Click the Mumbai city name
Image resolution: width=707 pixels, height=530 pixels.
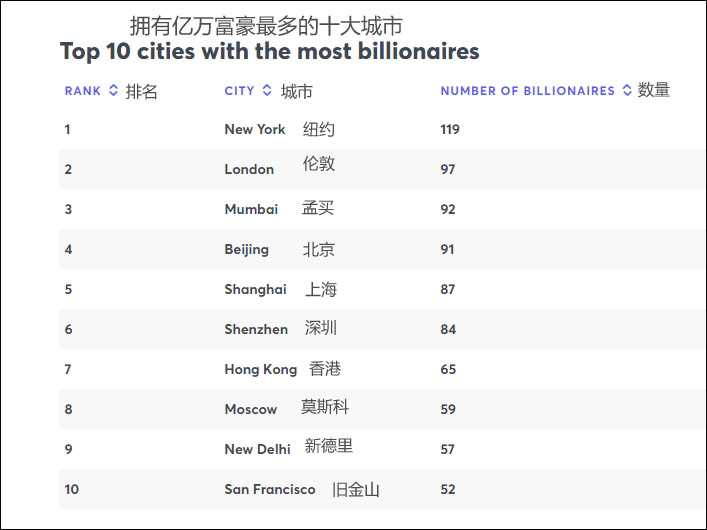tap(251, 209)
